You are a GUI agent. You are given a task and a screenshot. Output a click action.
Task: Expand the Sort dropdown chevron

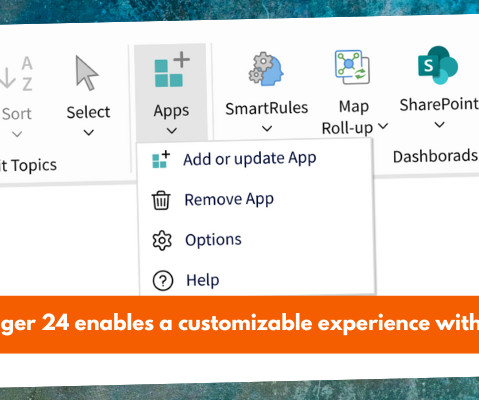pos(17,134)
